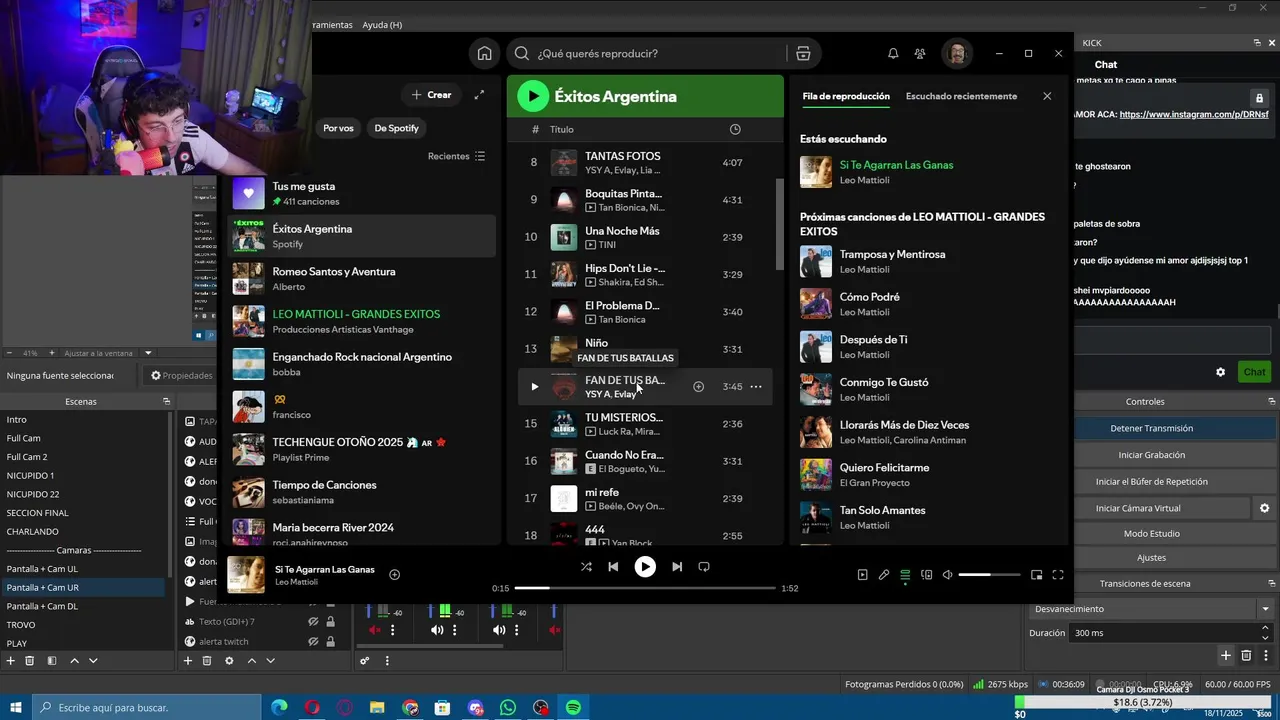Open Spotify profile avatar menu
The width and height of the screenshot is (1280, 720).
pyautogui.click(x=957, y=53)
